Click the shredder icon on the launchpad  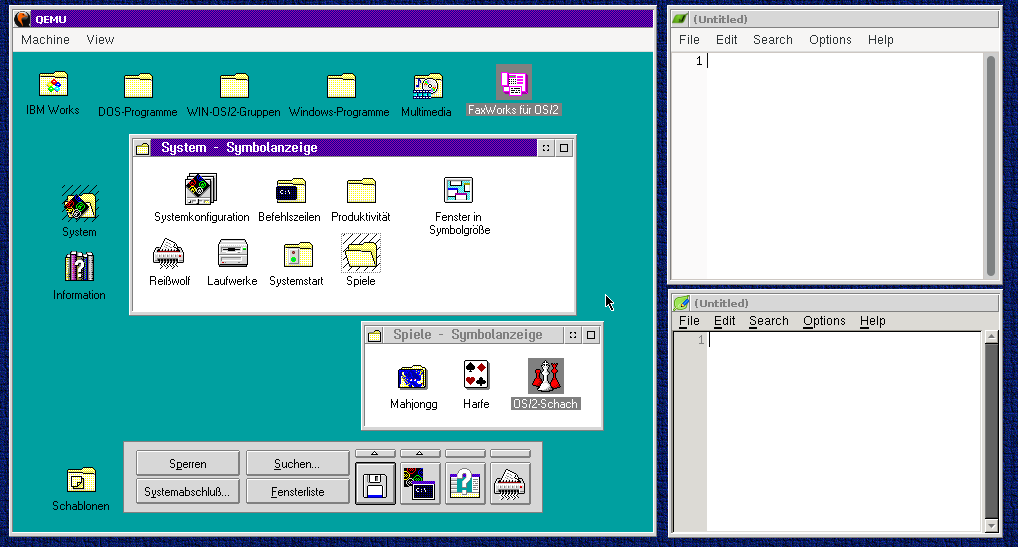click(x=510, y=484)
